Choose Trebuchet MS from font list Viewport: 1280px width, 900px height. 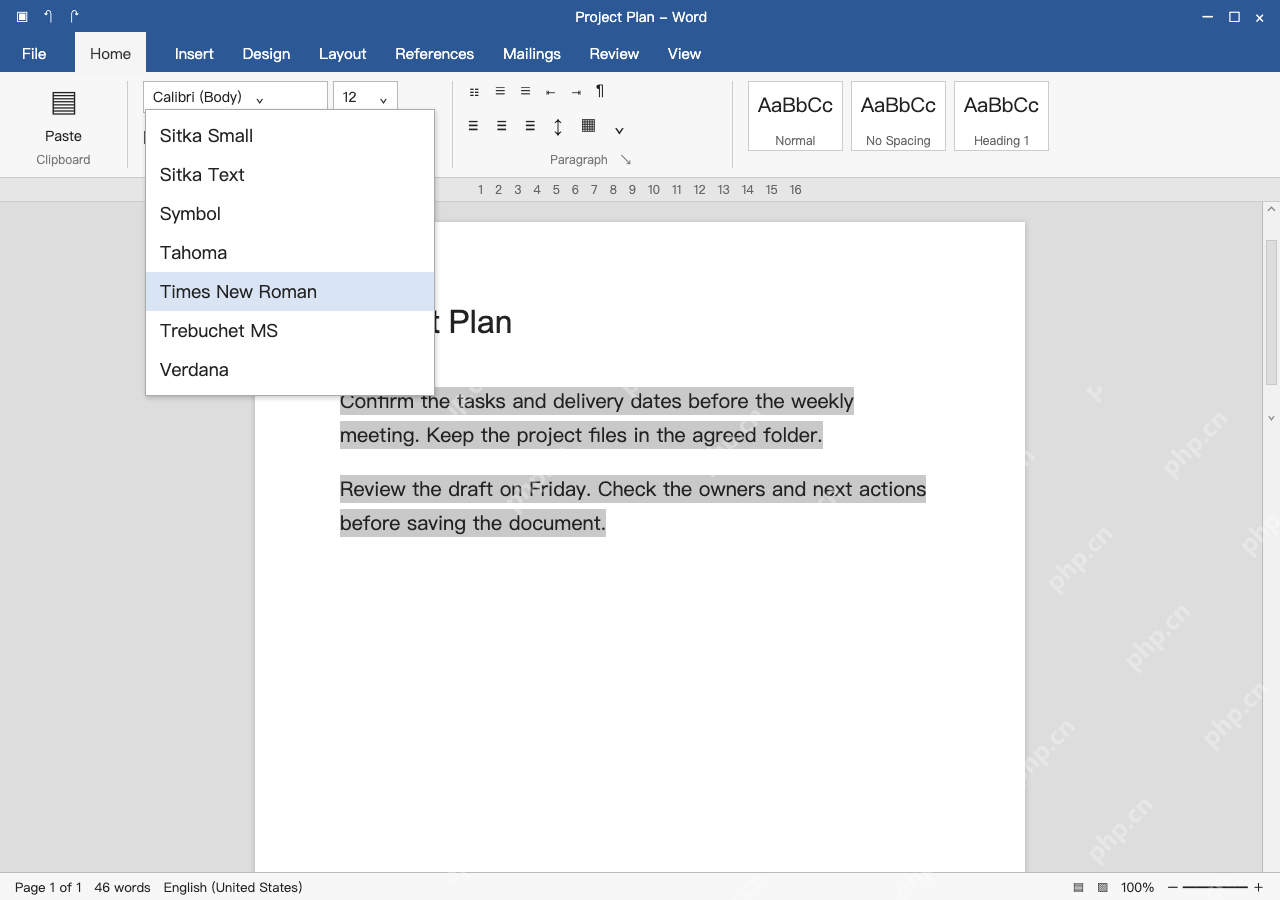(x=290, y=331)
